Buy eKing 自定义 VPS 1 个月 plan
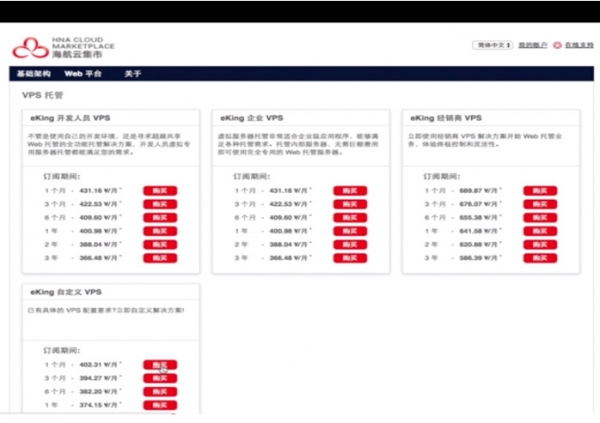The width and height of the screenshot is (600, 423). pyautogui.click(x=160, y=365)
